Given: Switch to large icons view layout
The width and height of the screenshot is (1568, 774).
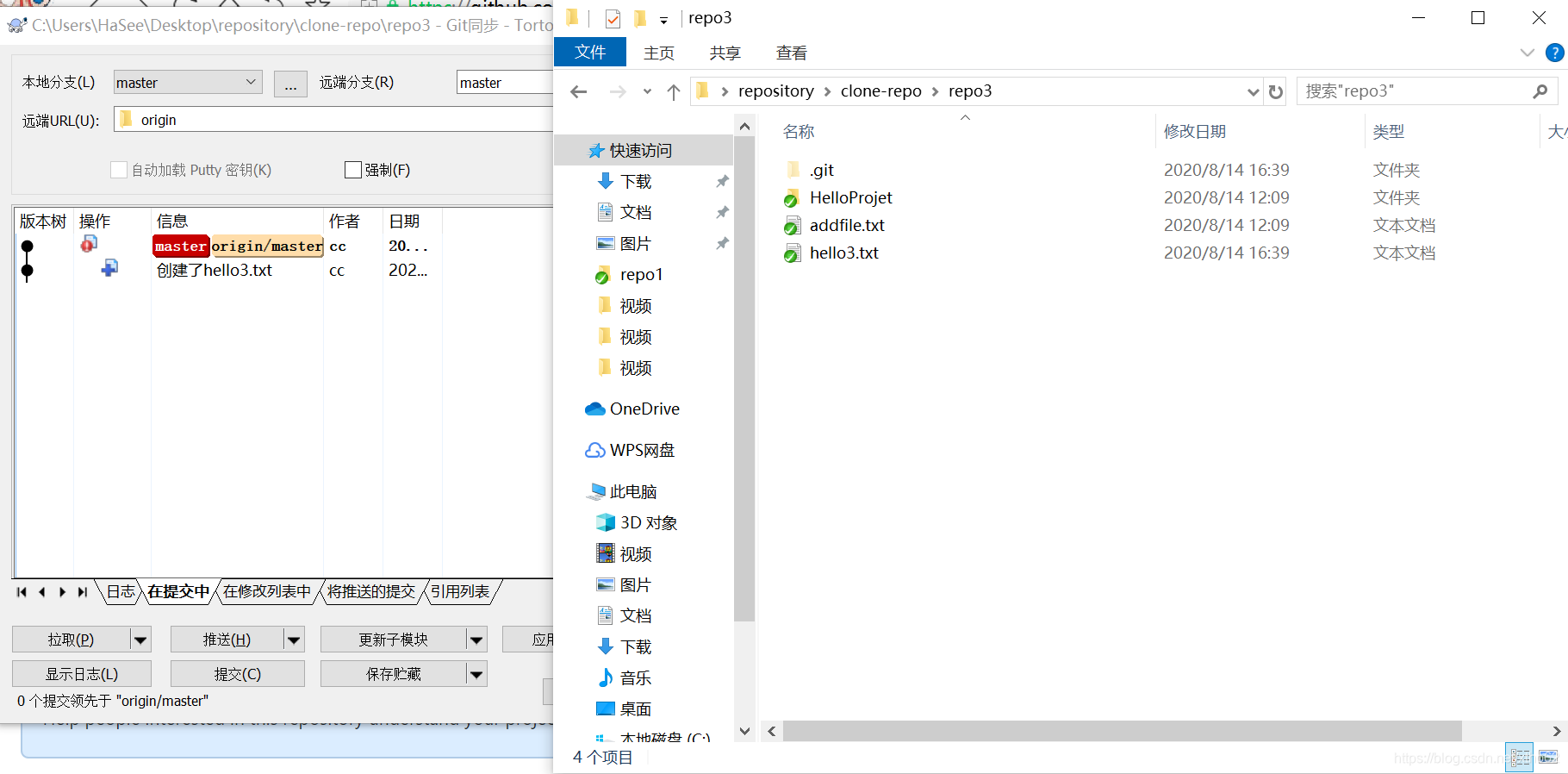Looking at the screenshot, I should click(x=1548, y=758).
